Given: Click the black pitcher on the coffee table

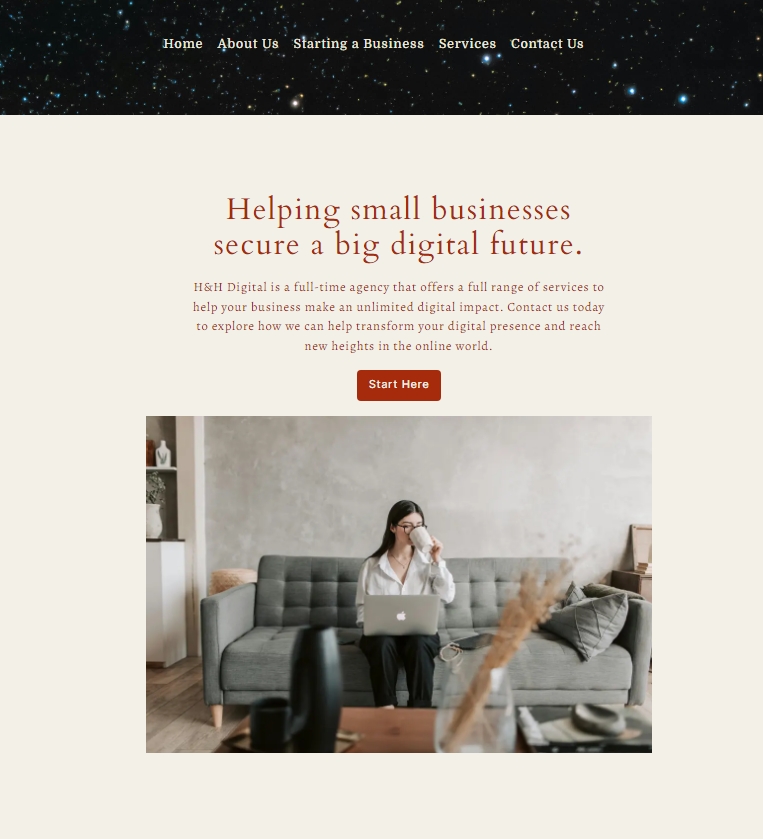Looking at the screenshot, I should (x=316, y=688).
